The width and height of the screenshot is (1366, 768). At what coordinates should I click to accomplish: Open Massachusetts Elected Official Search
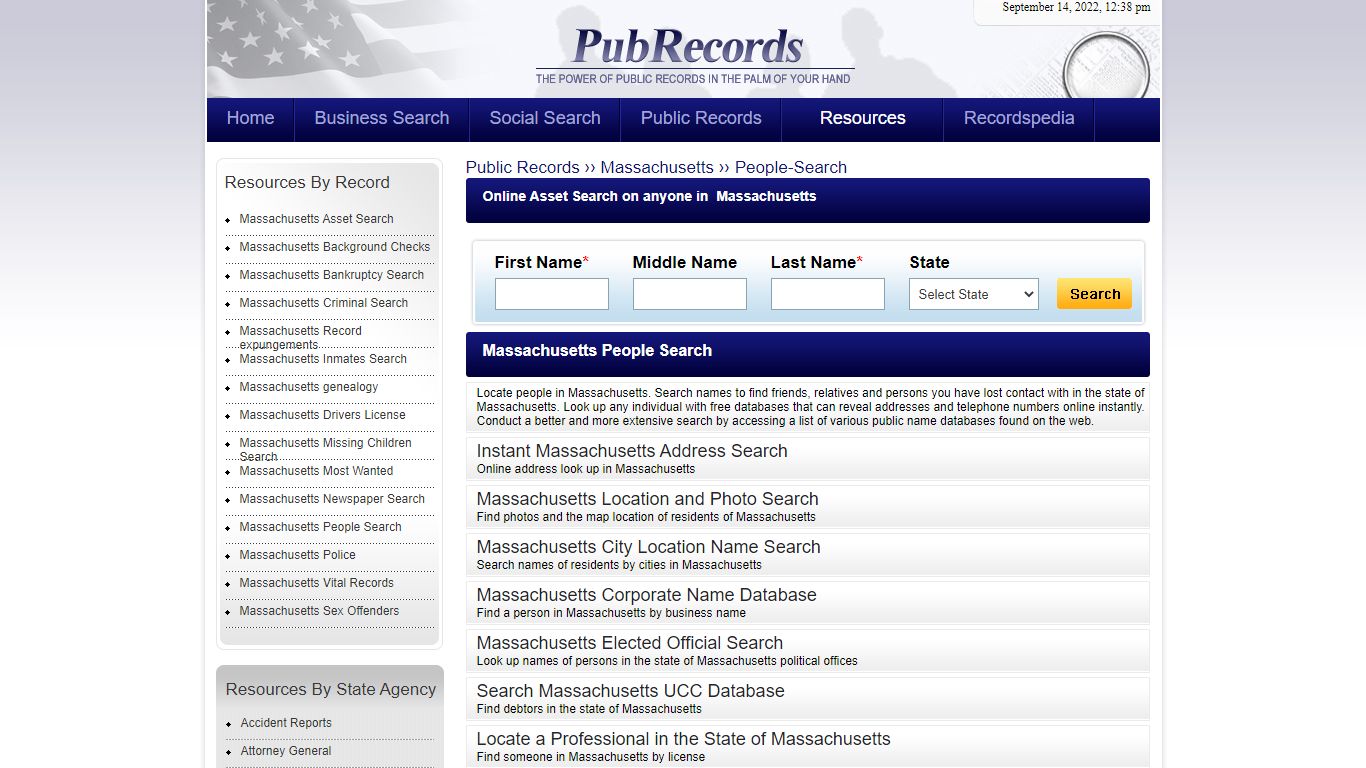pos(630,643)
